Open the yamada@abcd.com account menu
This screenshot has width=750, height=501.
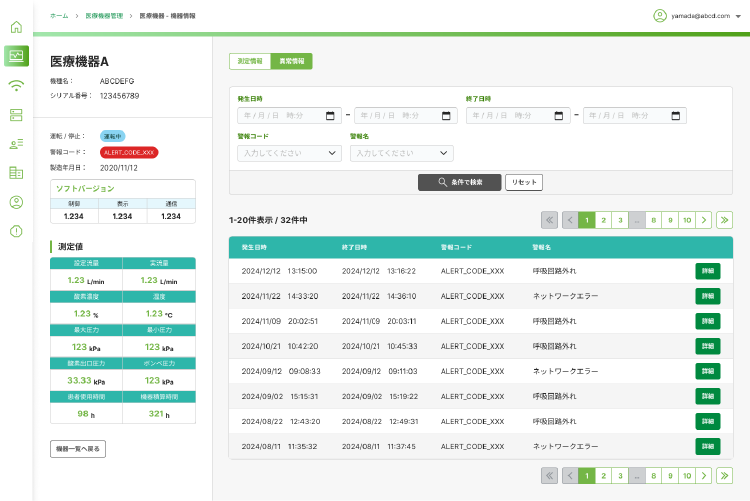click(x=697, y=16)
